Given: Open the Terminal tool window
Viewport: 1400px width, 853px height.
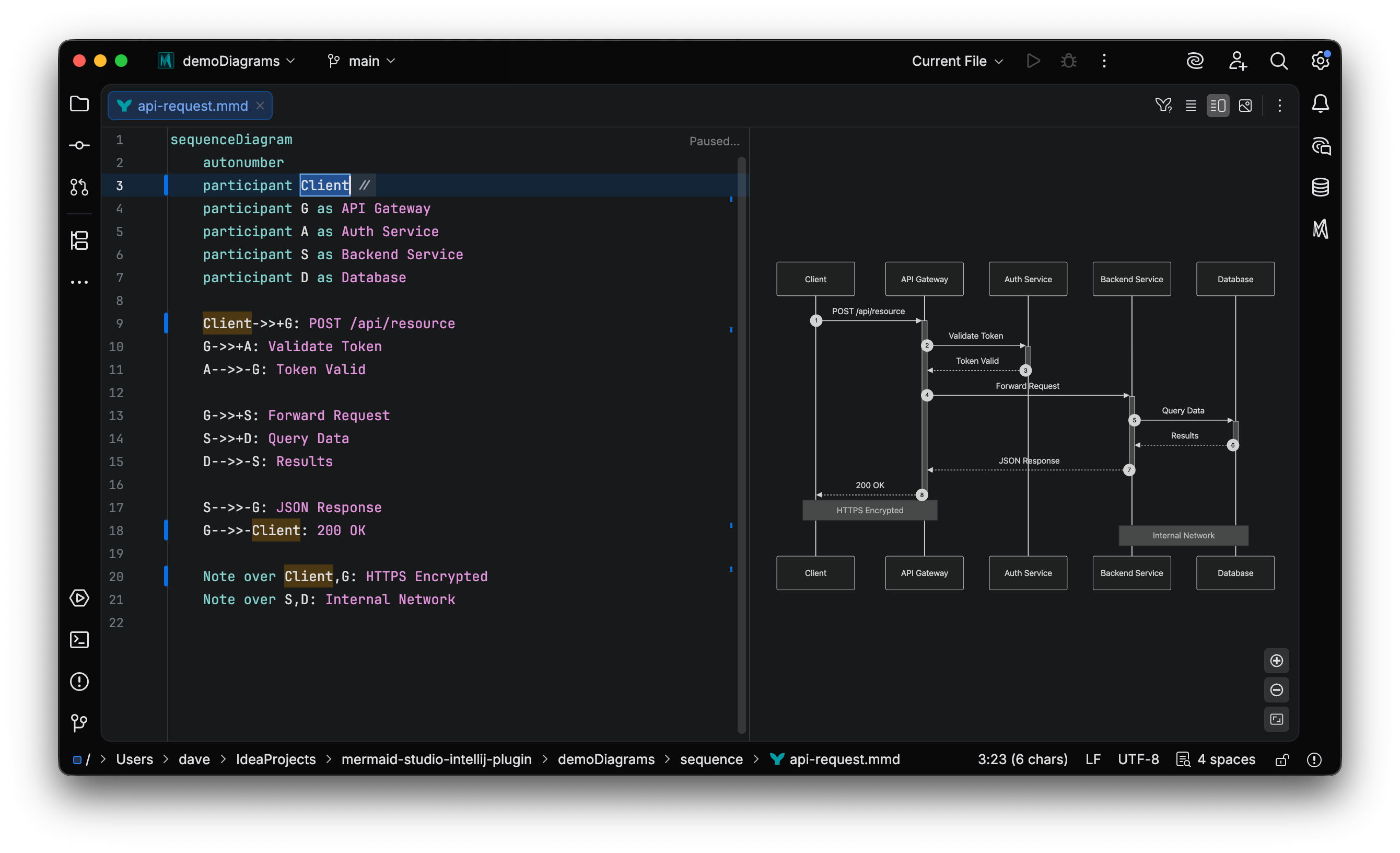Looking at the screenshot, I should (x=79, y=640).
